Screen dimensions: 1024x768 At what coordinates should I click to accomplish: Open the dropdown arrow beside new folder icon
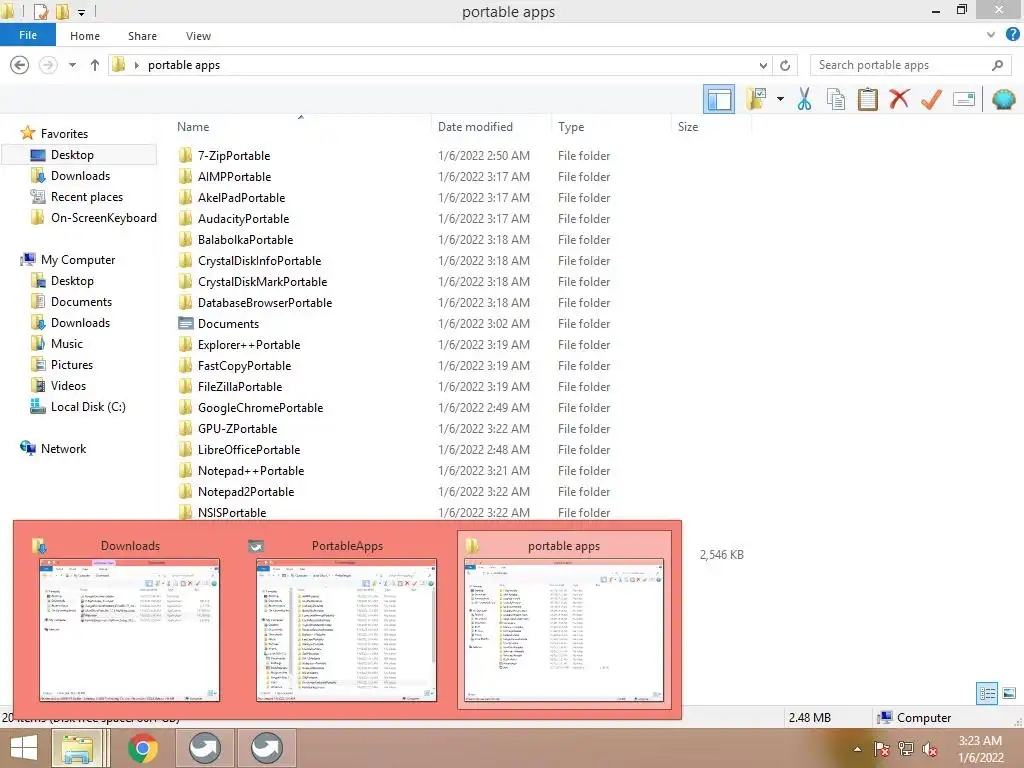click(780, 99)
